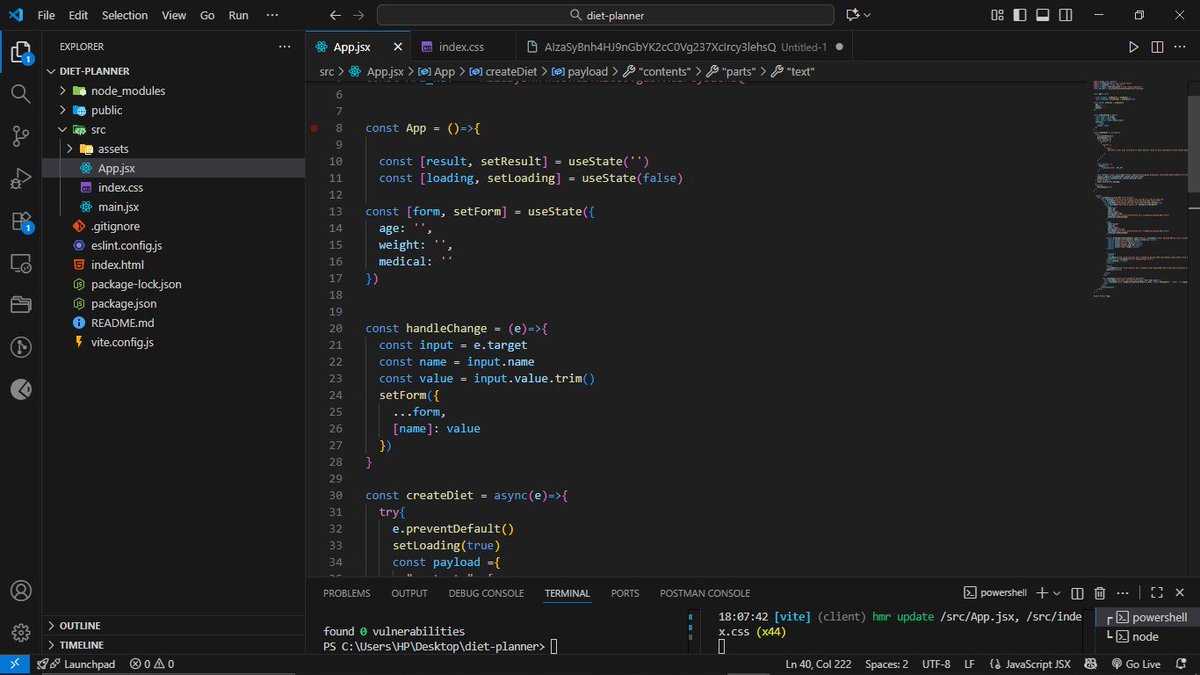The image size is (1200, 675).
Task: Open the terminal panel ellipsis menu
Action: coord(1123,593)
